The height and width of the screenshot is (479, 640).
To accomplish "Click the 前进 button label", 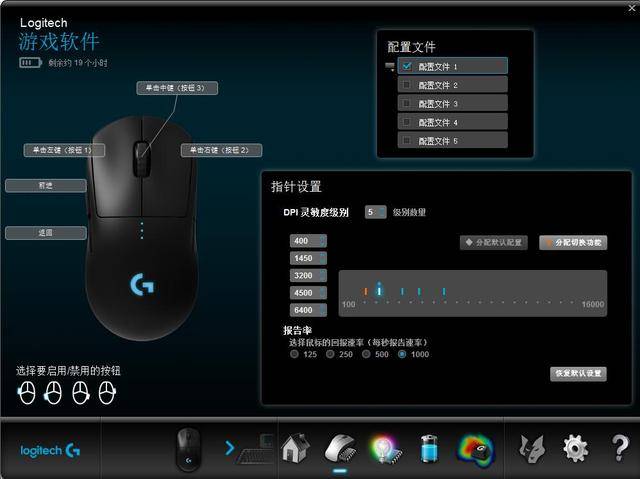I will (46, 186).
